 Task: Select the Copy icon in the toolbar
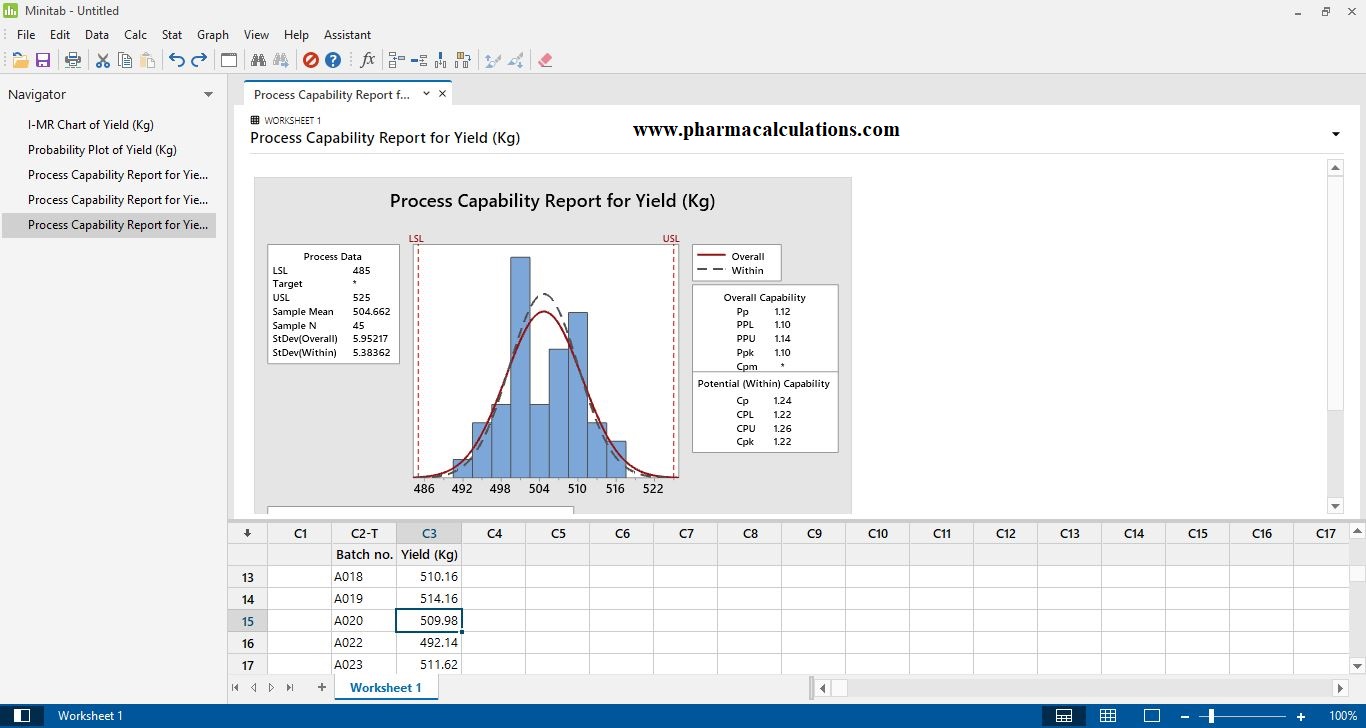tap(125, 59)
